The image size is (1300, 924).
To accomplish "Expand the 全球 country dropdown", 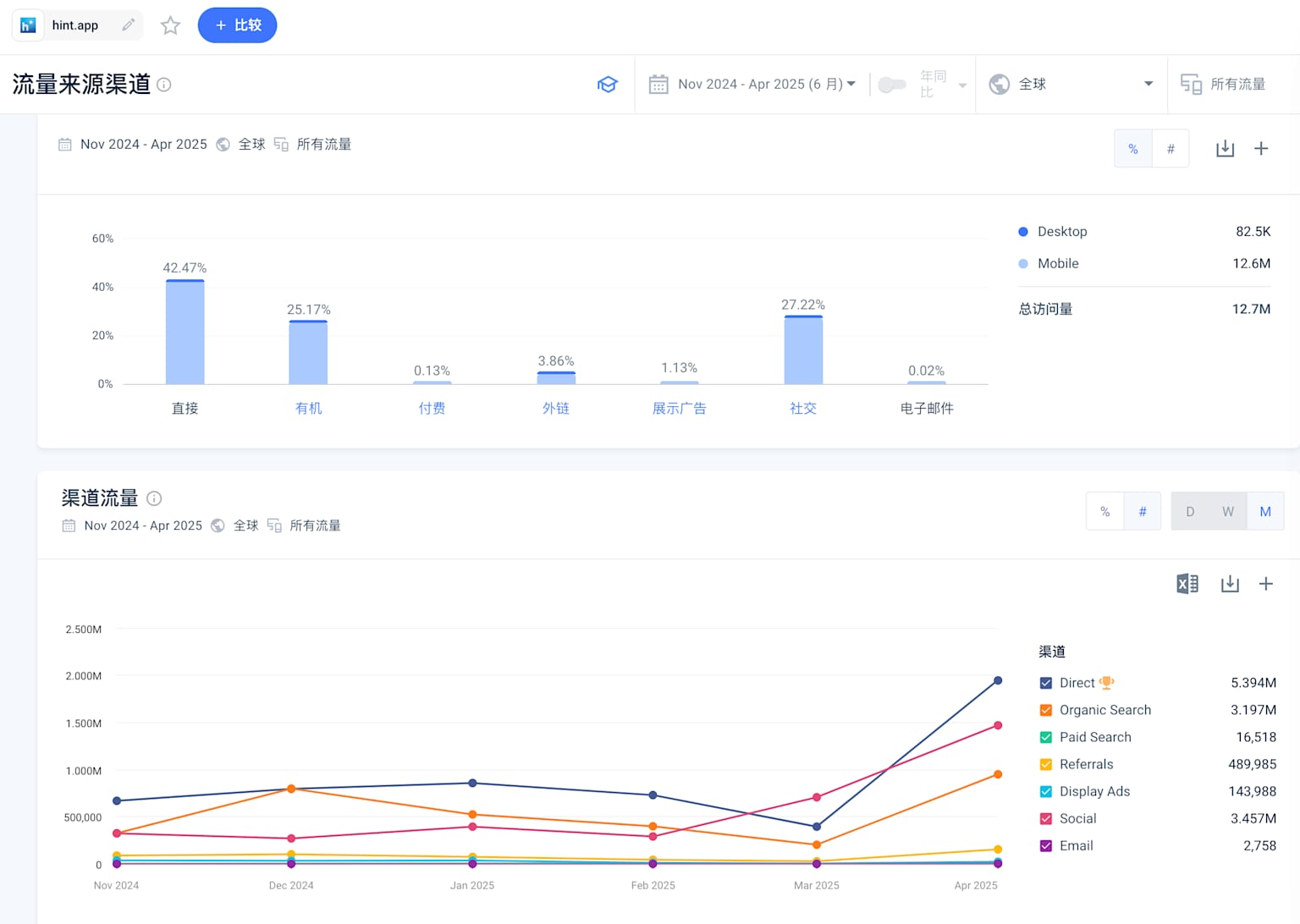I will click(1071, 85).
